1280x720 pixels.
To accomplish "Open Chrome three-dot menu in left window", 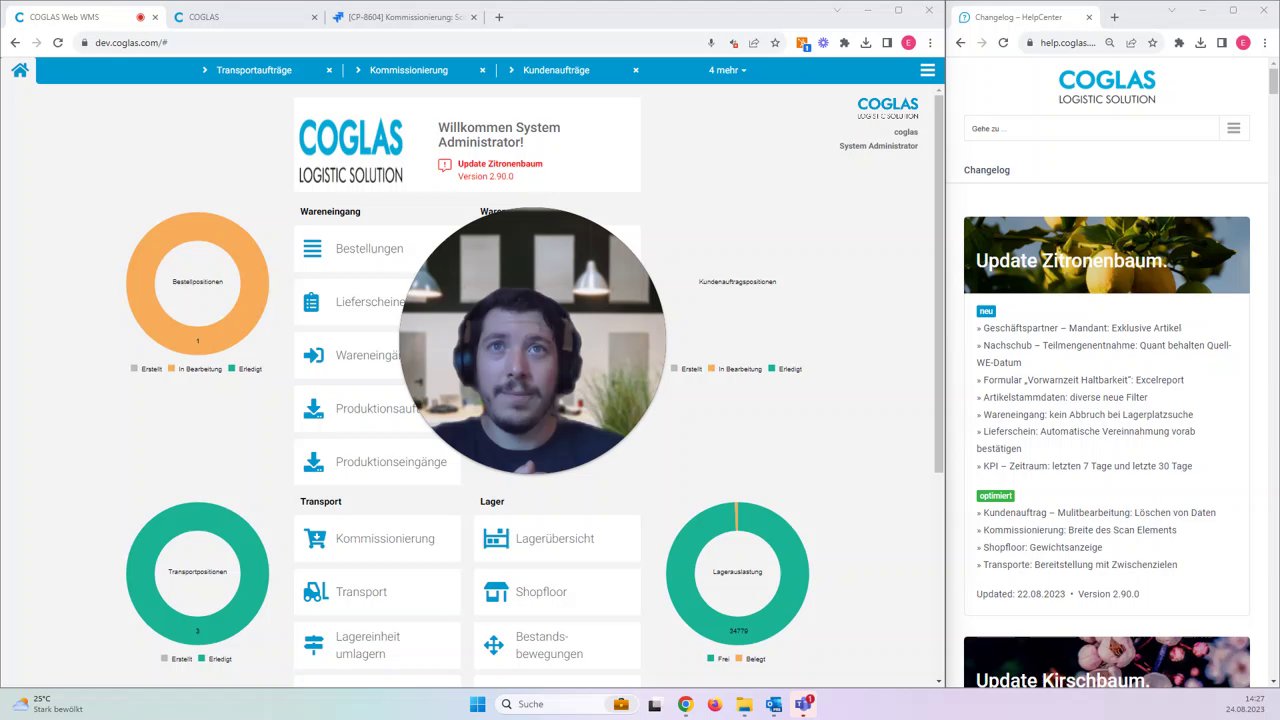I will coord(930,43).
